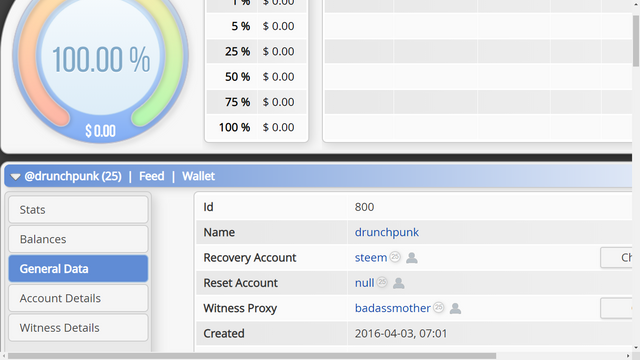Click the Witness Proxy label
The width and height of the screenshot is (640, 360).
coord(240,308)
